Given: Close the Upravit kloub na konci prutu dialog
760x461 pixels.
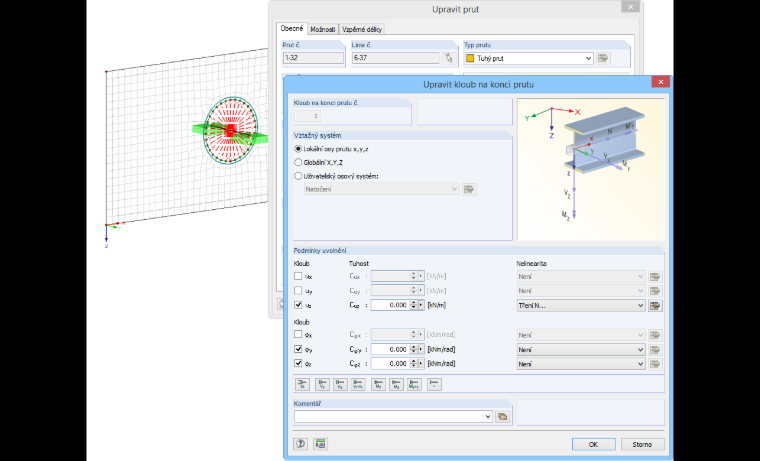Looking at the screenshot, I should [661, 82].
